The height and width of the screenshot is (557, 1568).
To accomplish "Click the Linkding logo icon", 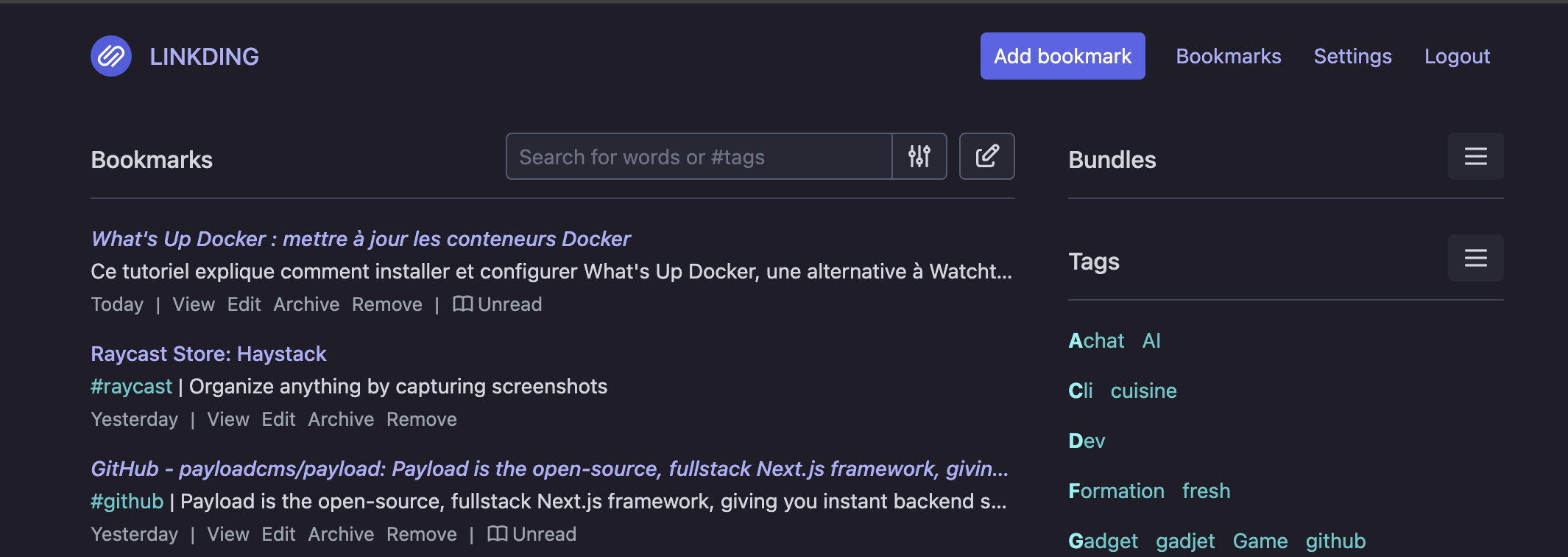I will pos(111,56).
